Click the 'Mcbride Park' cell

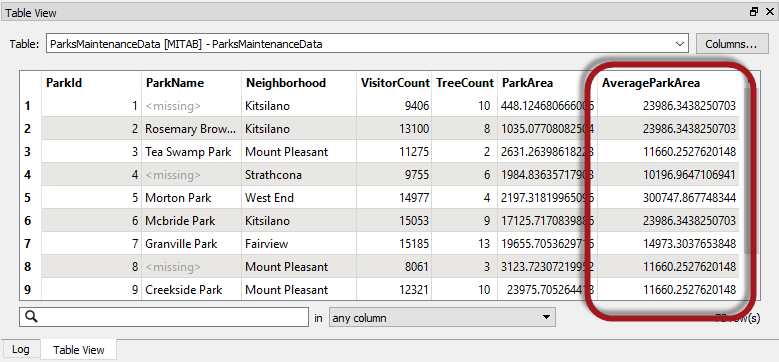(x=191, y=220)
